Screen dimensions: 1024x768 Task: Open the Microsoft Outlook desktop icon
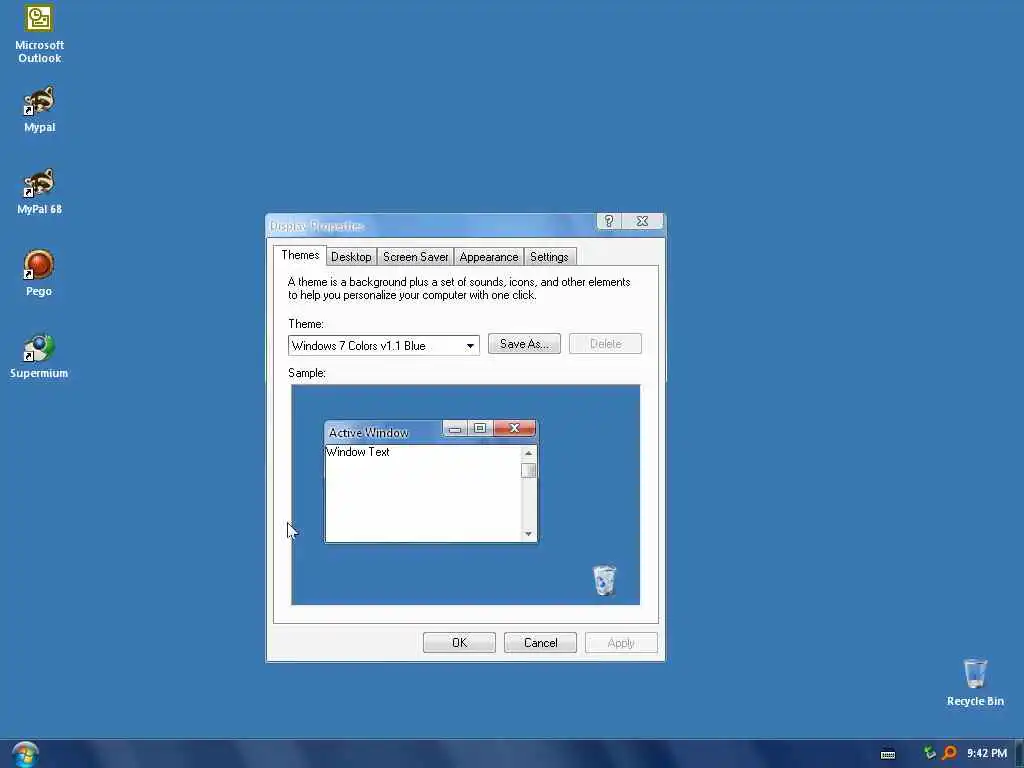coord(39,33)
